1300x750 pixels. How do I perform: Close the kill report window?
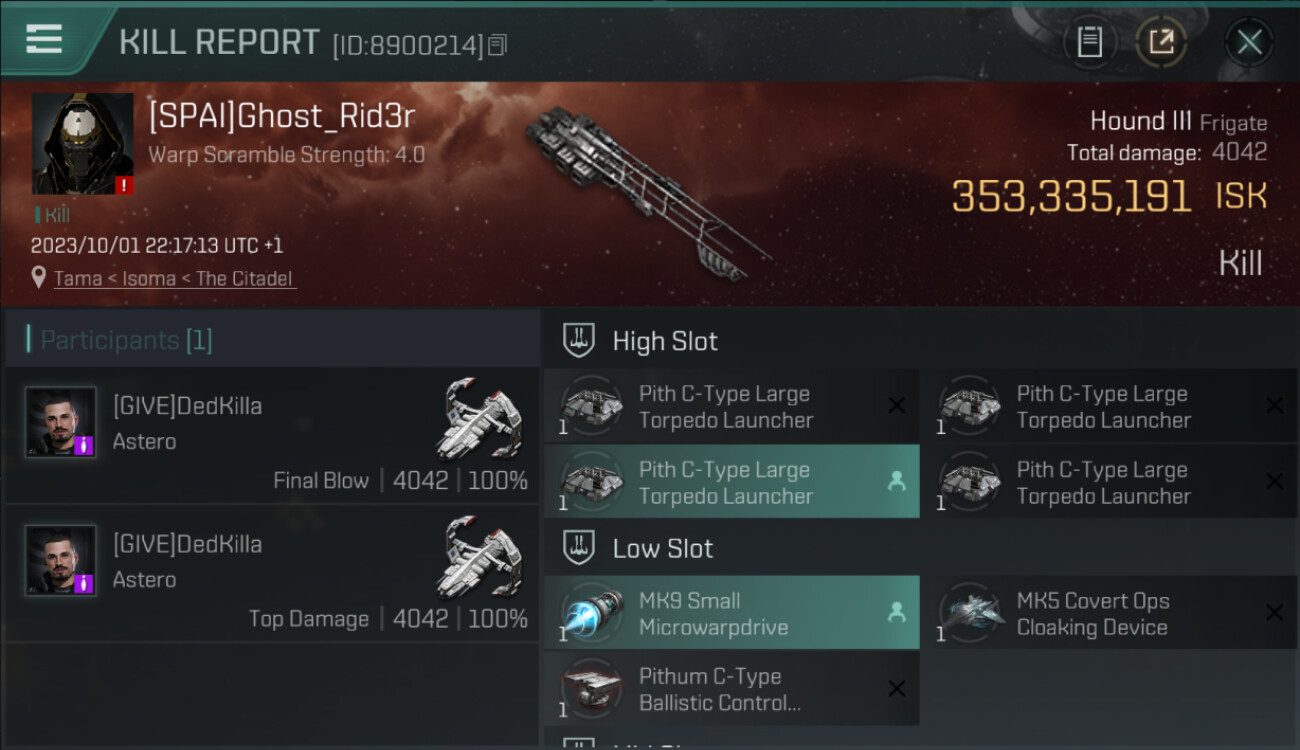[1249, 42]
